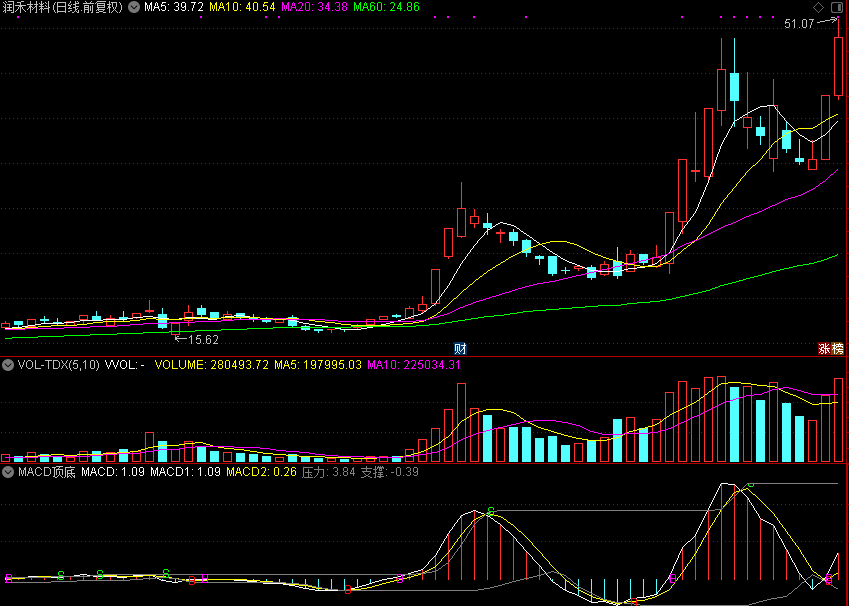Viewport: 849px width, 606px height.
Task: Expand the VOL-TDX indicator chevron menu
Action: click(x=8, y=365)
